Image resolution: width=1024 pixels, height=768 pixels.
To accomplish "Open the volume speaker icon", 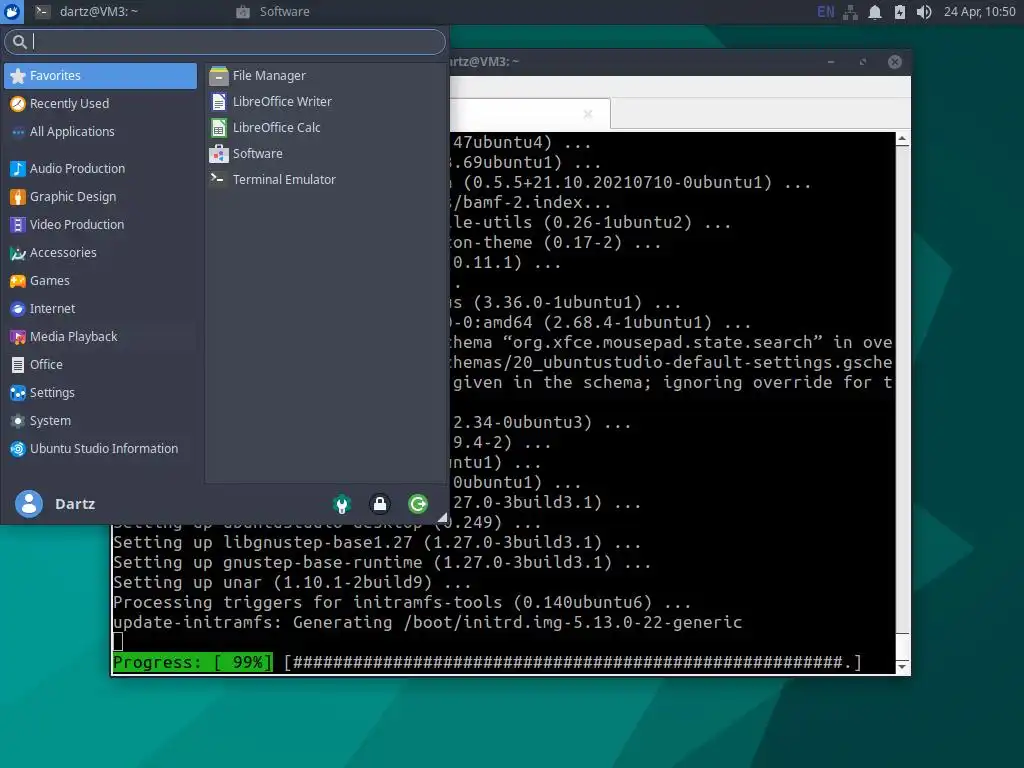I will pyautogui.click(x=924, y=12).
